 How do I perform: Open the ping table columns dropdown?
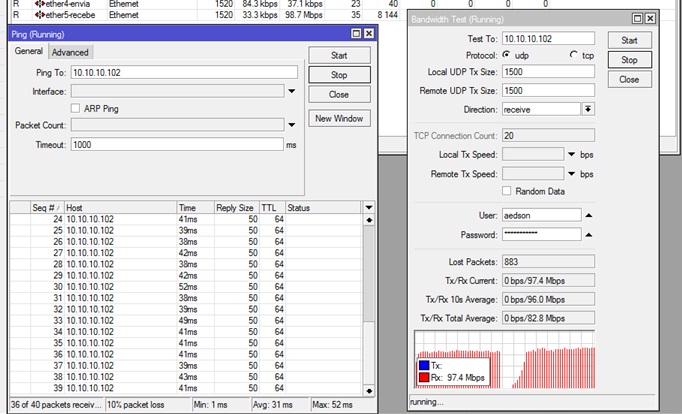[x=369, y=207]
